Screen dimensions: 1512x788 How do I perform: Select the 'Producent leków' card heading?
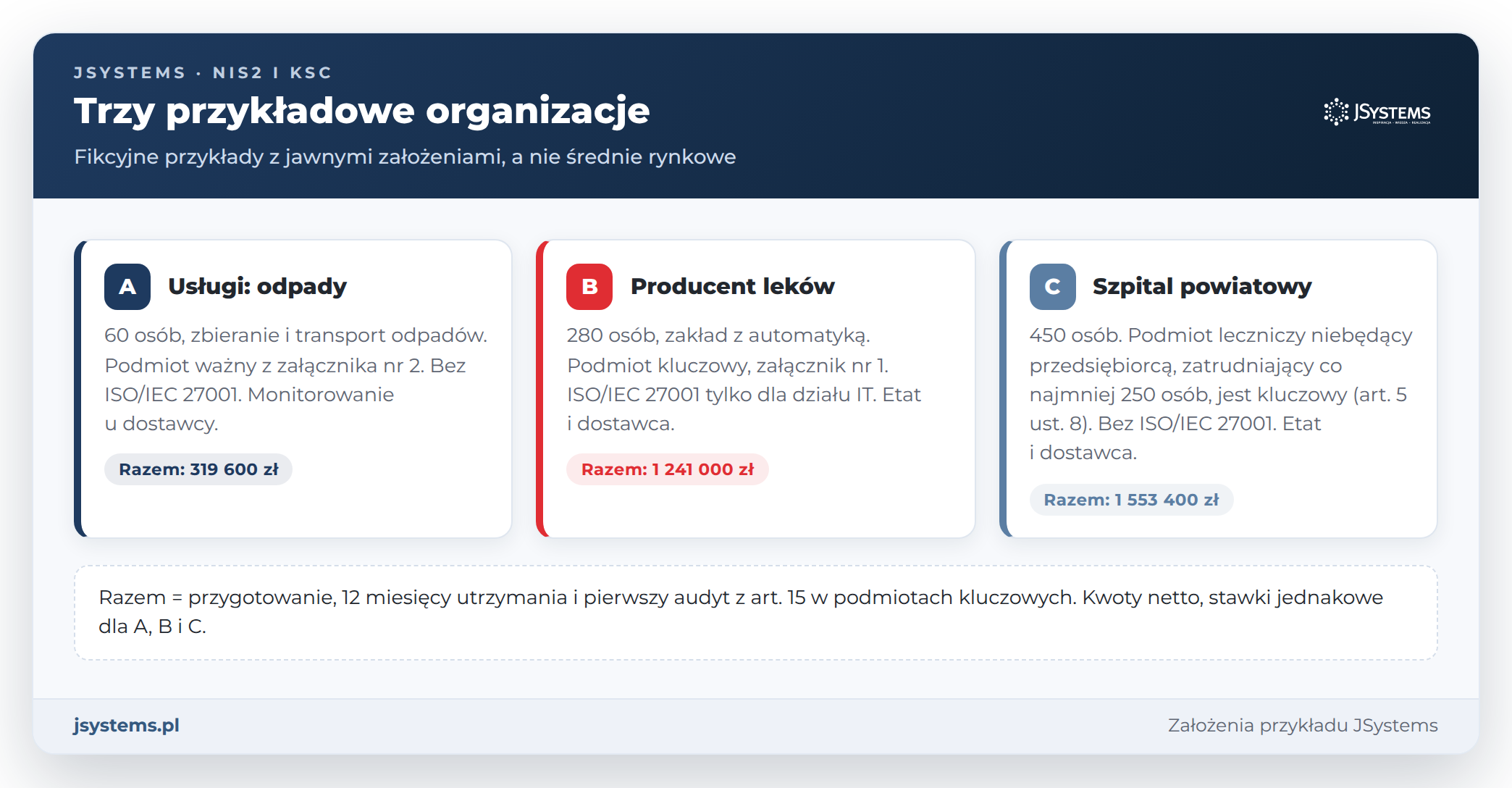click(733, 287)
